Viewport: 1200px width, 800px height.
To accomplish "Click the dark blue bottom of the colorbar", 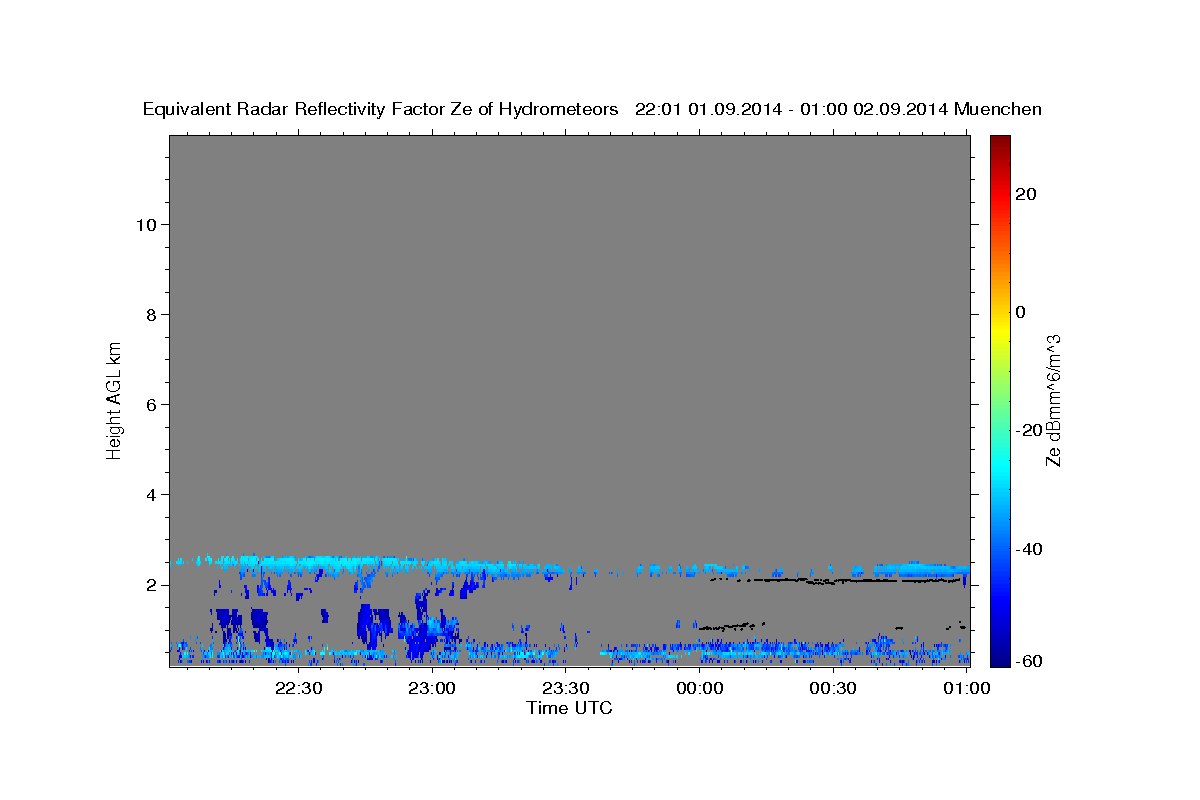I will tap(1000, 655).
